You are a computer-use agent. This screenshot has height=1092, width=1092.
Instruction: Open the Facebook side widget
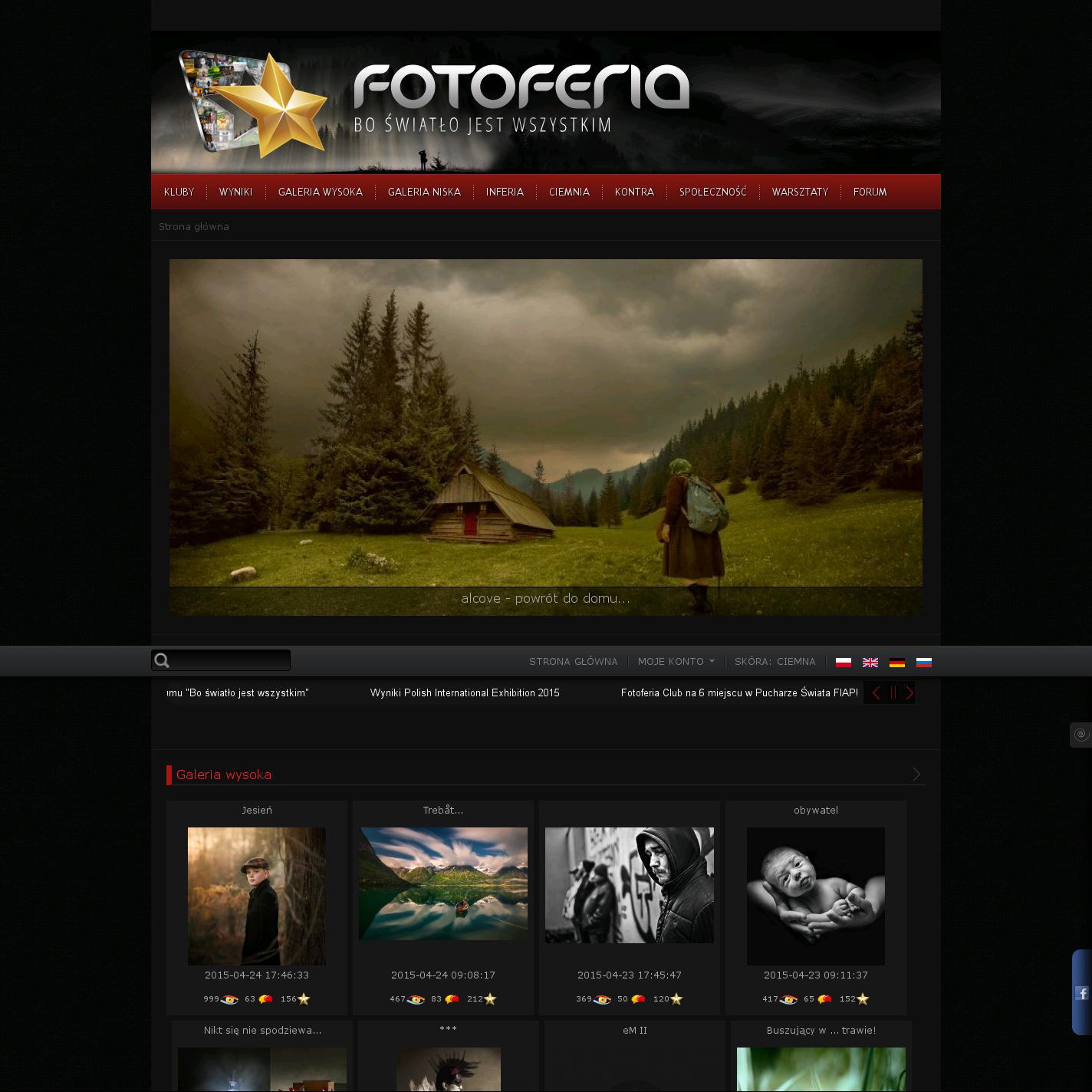1082,993
